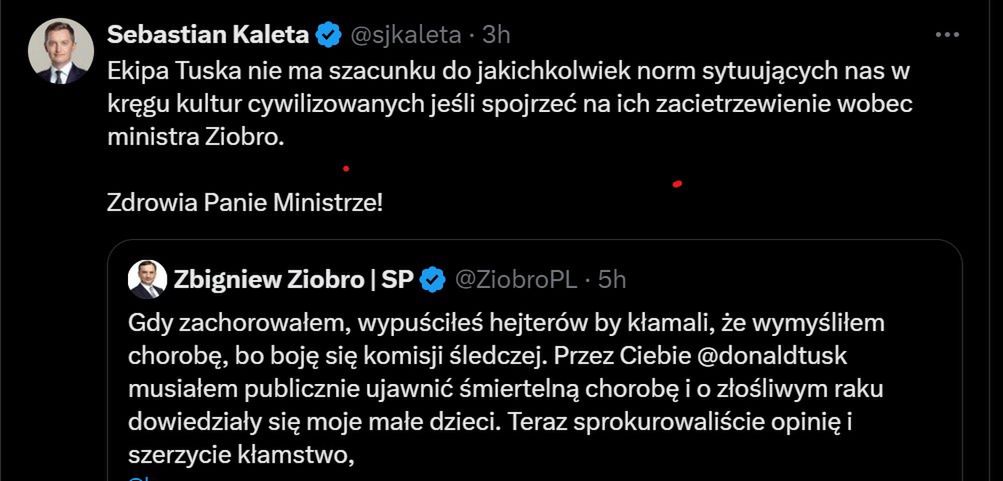Open Zbigniew Ziobro's small avatar
The height and width of the screenshot is (481, 1003).
pyautogui.click(x=148, y=280)
